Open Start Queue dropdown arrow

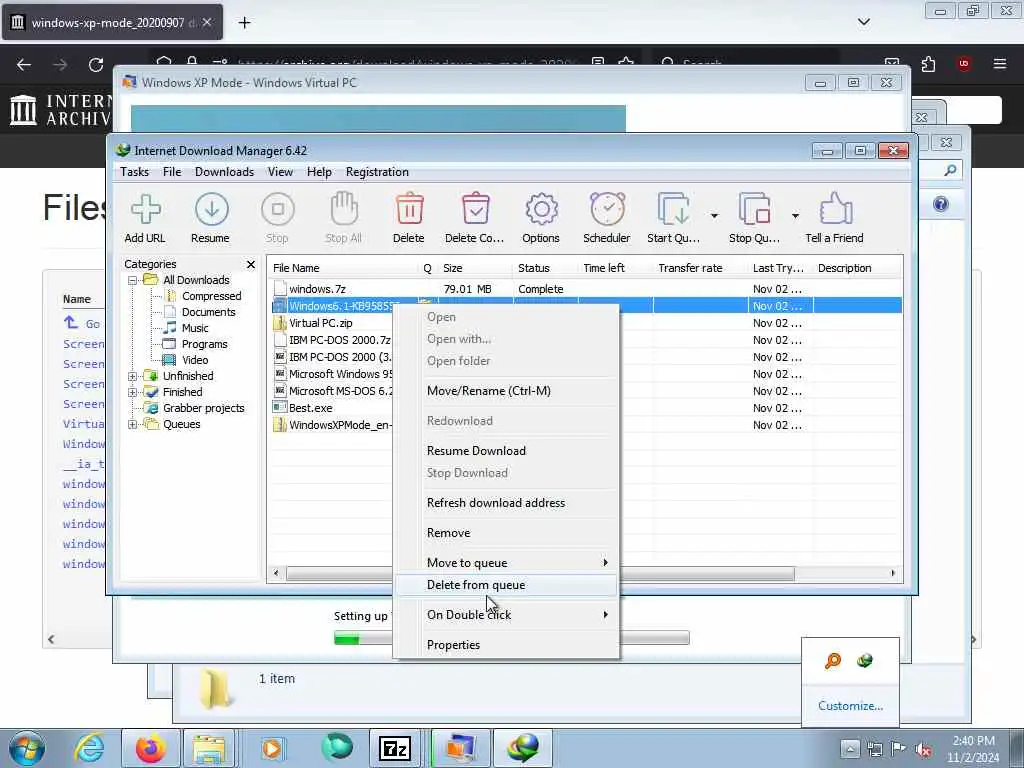point(714,216)
